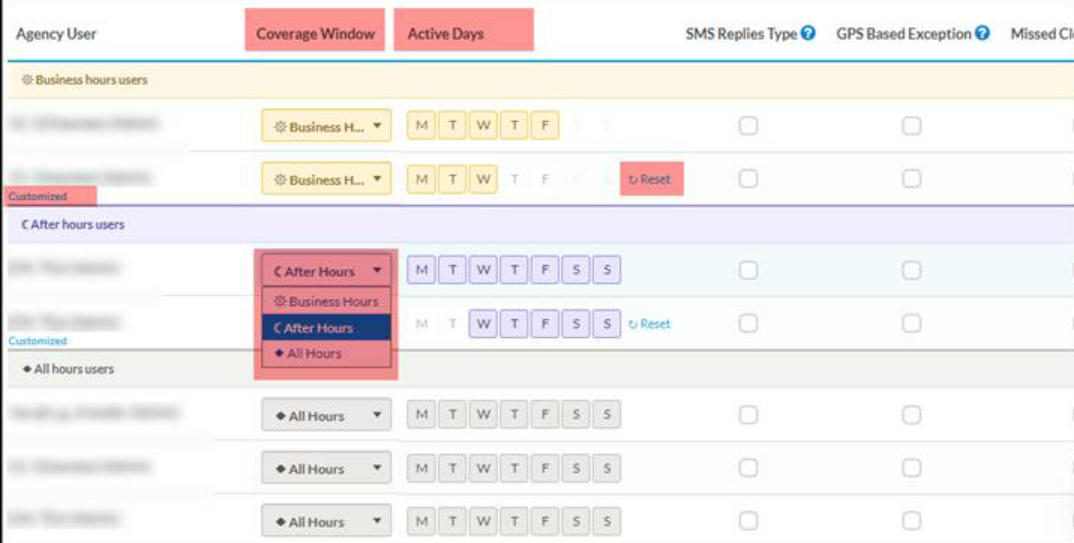Check SMS Replies box in Business row without Reset
The width and height of the screenshot is (1074, 543).
point(748,125)
